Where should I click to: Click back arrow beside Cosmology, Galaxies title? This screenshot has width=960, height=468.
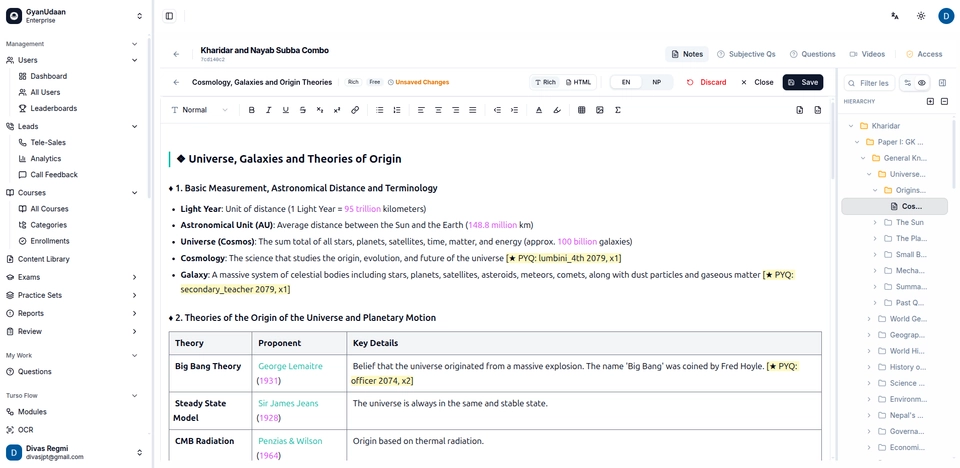click(x=176, y=82)
